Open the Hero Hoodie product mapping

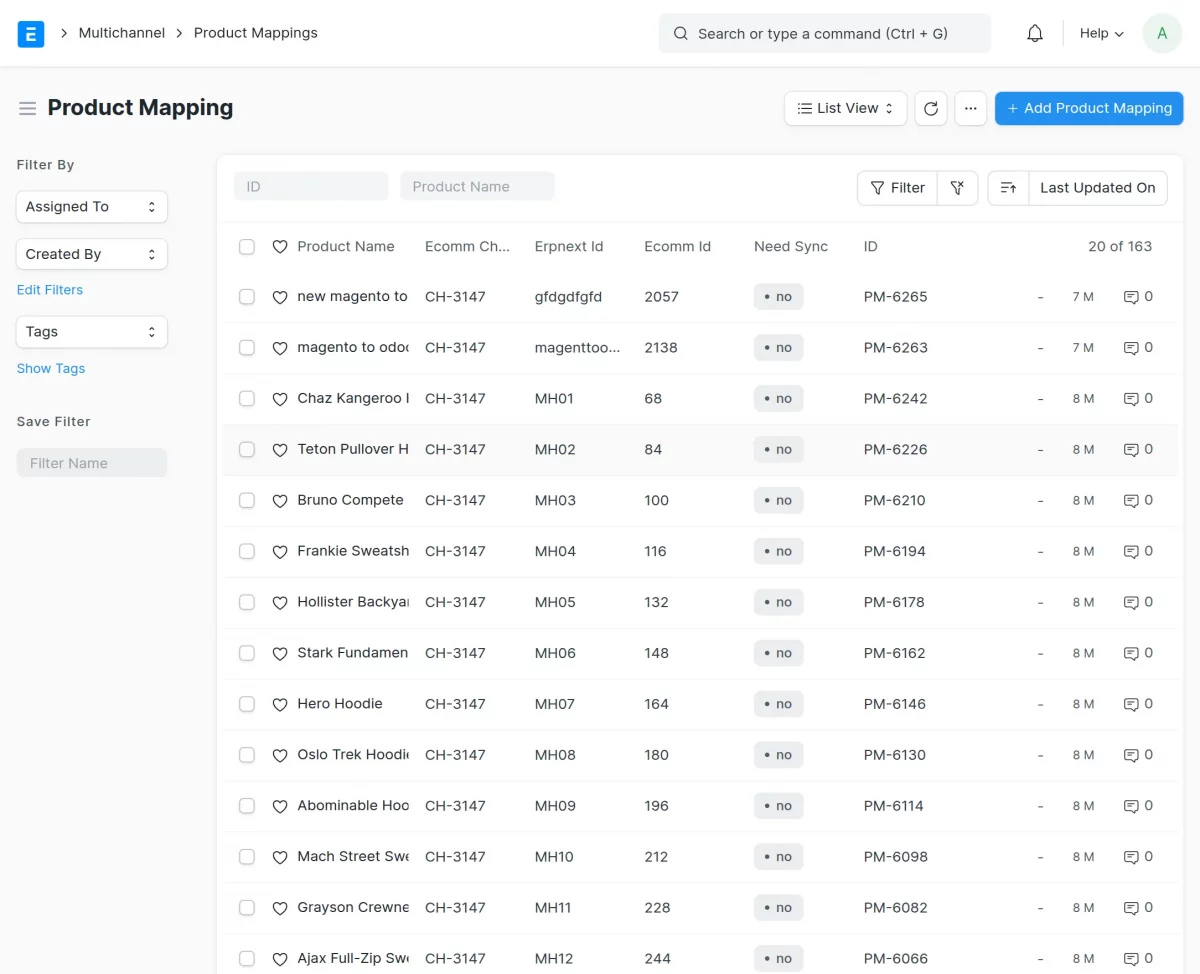[340, 704]
